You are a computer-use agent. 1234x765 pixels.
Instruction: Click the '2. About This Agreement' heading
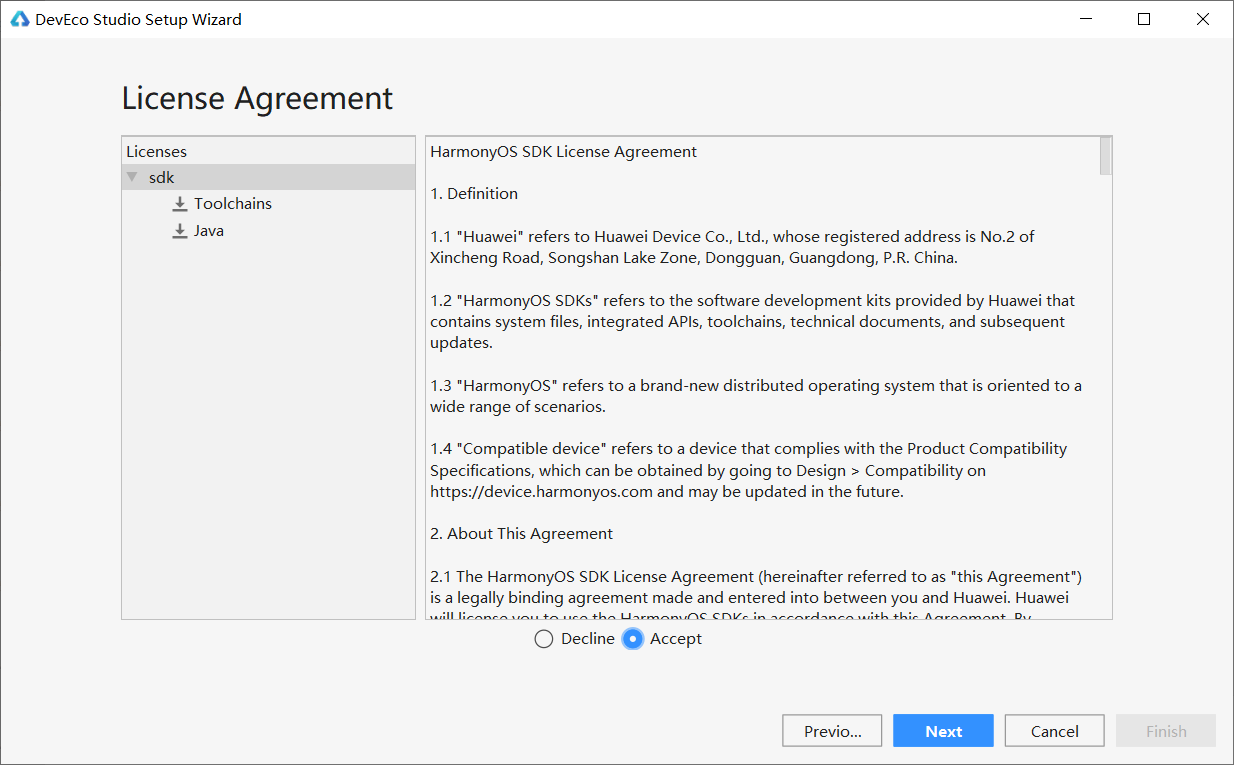pyautogui.click(x=521, y=534)
